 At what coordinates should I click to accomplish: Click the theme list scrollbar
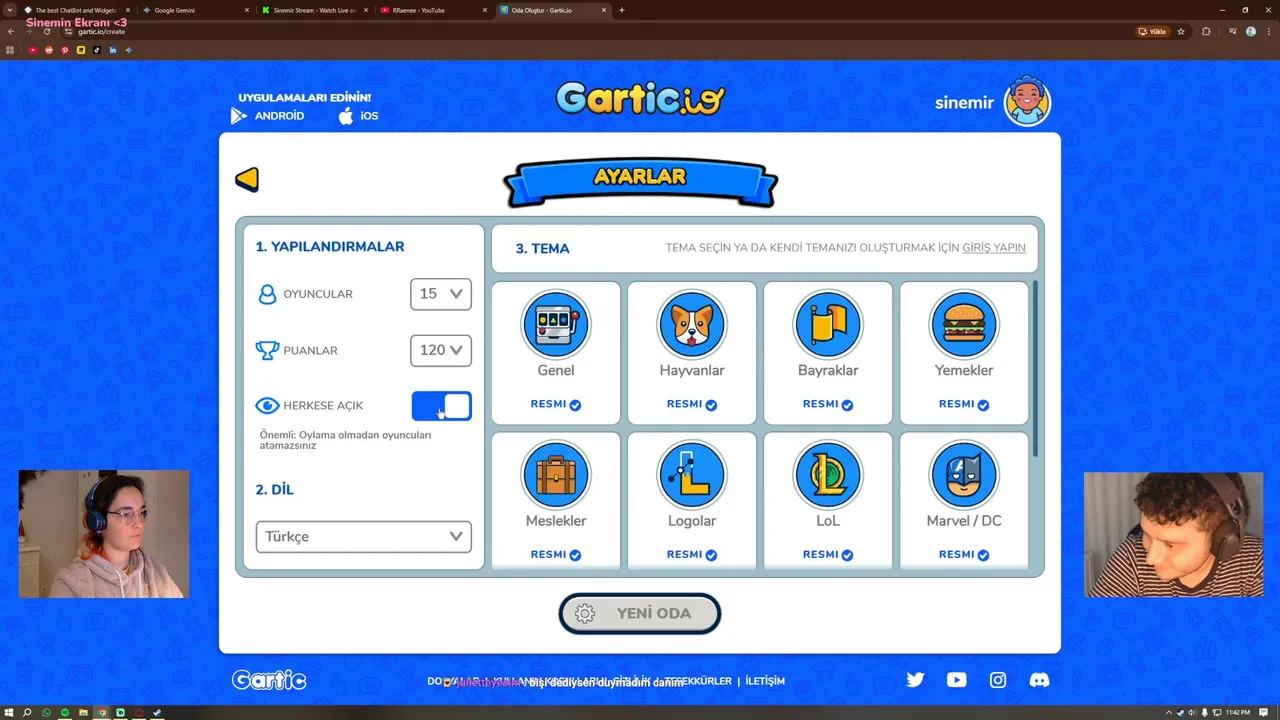(x=1035, y=368)
